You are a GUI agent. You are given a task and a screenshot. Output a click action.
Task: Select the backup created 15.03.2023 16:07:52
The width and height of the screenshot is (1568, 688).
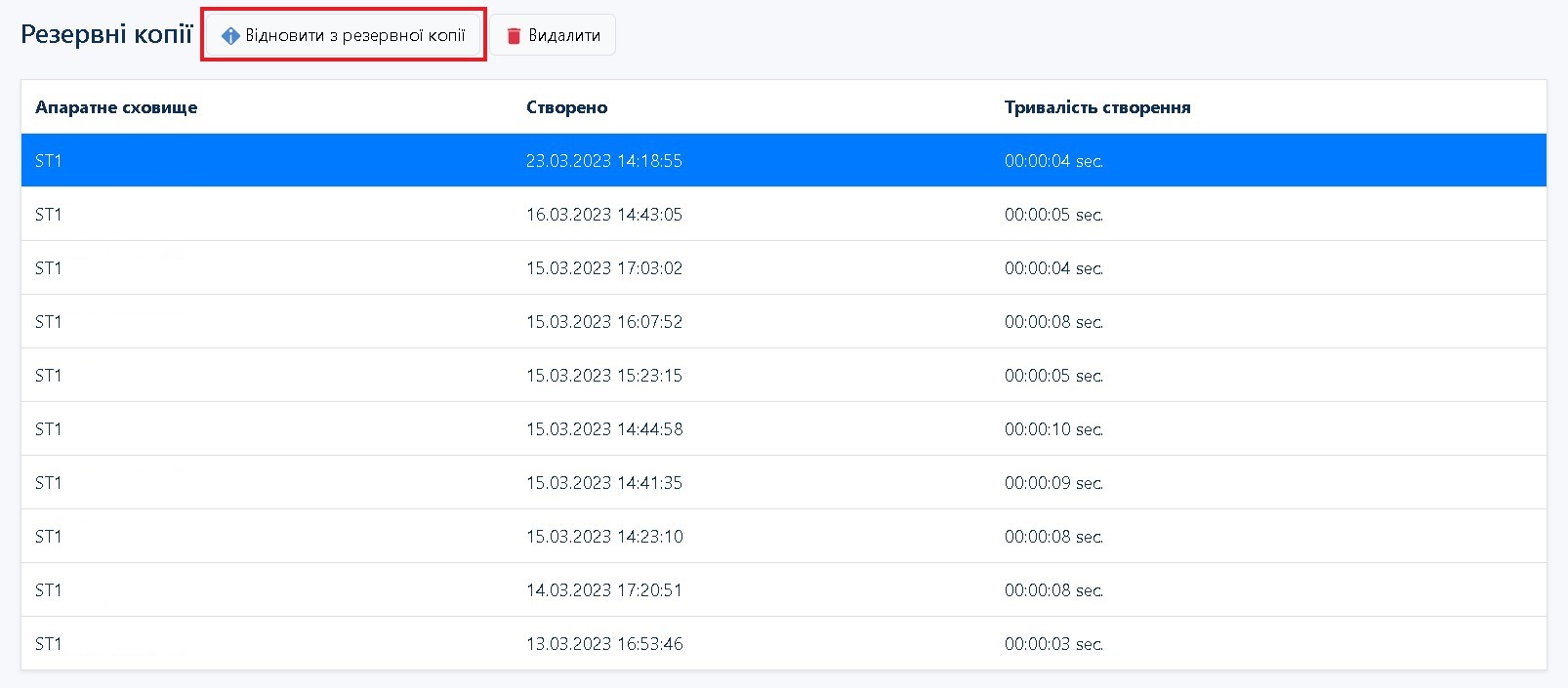[603, 322]
